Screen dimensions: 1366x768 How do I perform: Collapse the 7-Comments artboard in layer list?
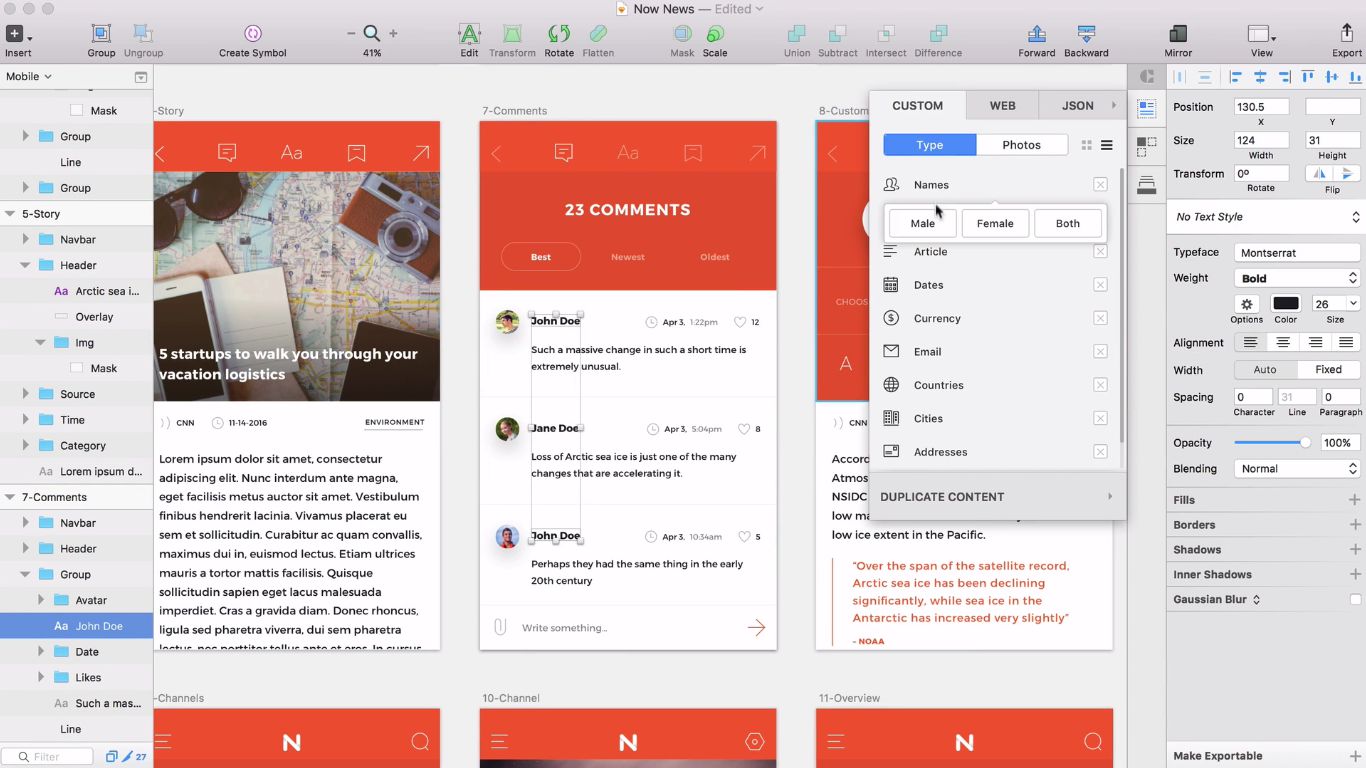point(11,497)
